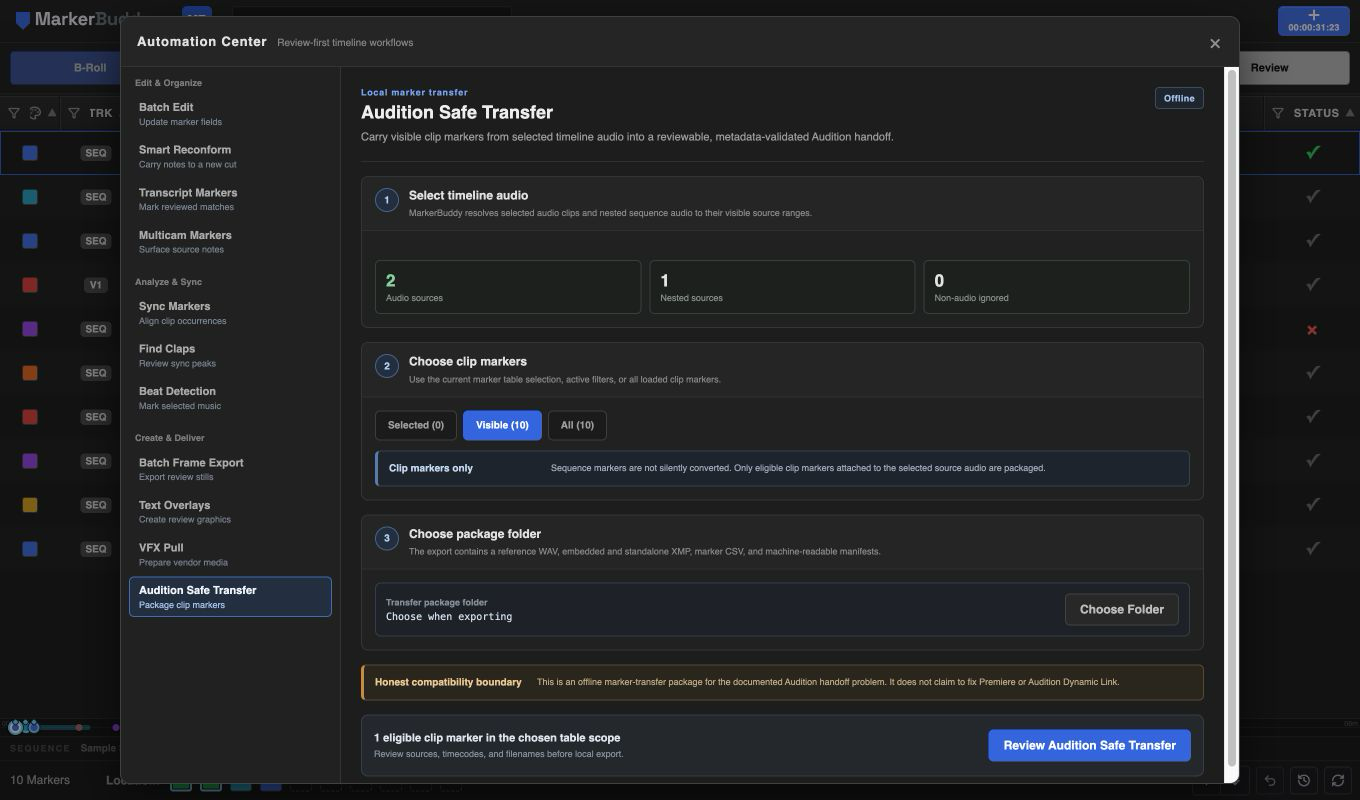Viewport: 1360px width, 800px height.
Task: Open the Smart Reconform workflow
Action: pos(230,157)
